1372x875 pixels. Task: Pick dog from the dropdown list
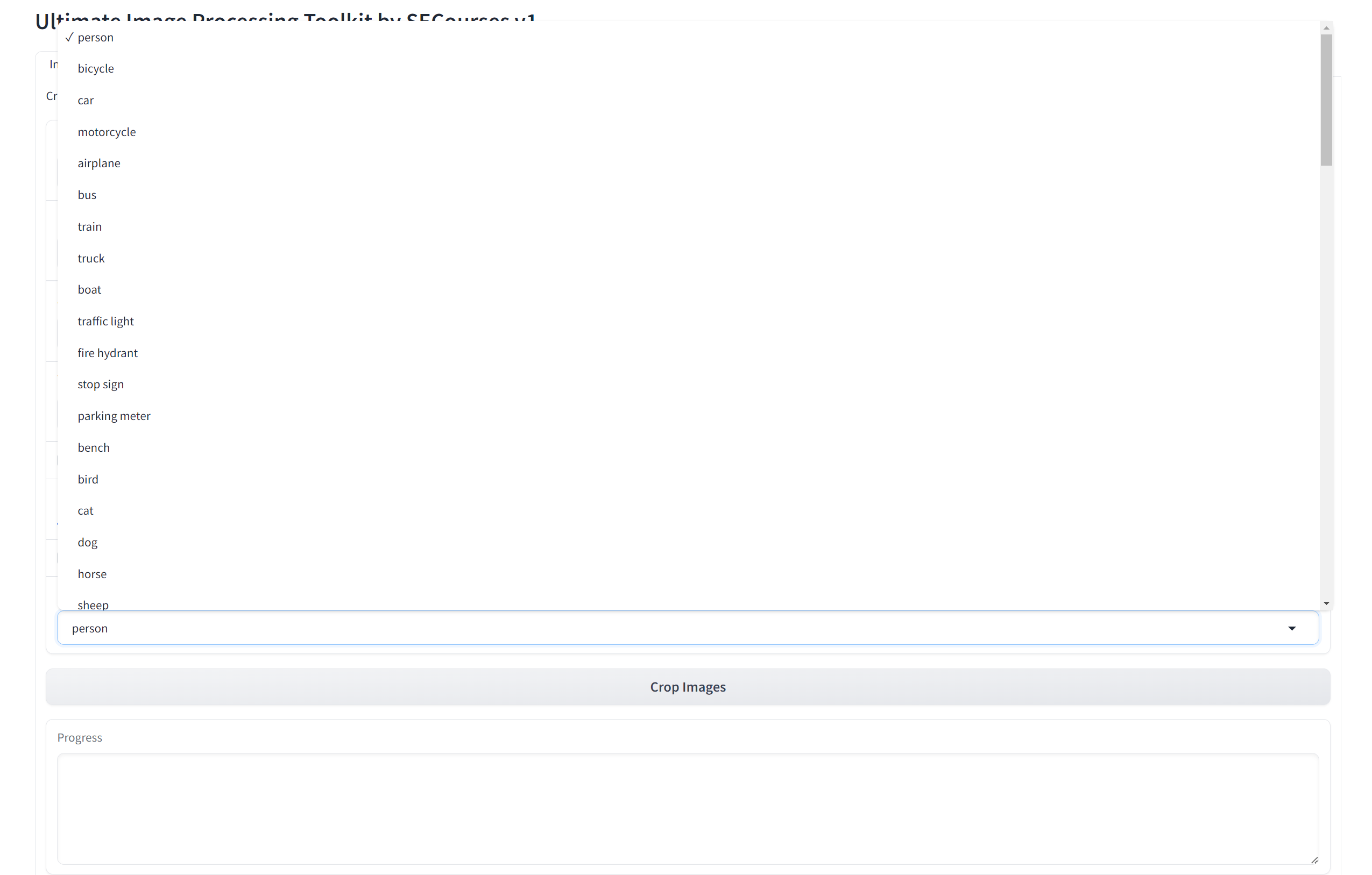tap(87, 543)
